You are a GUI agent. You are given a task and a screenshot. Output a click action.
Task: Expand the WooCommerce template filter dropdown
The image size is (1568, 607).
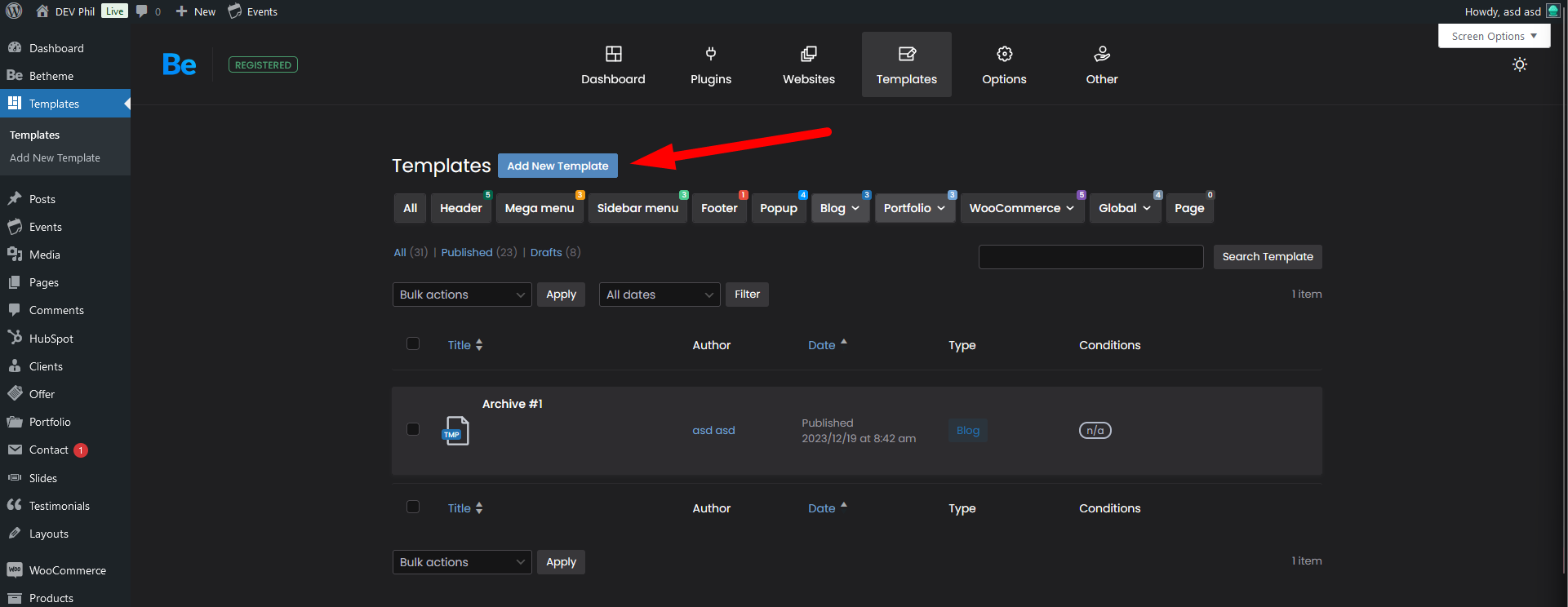coord(1022,208)
